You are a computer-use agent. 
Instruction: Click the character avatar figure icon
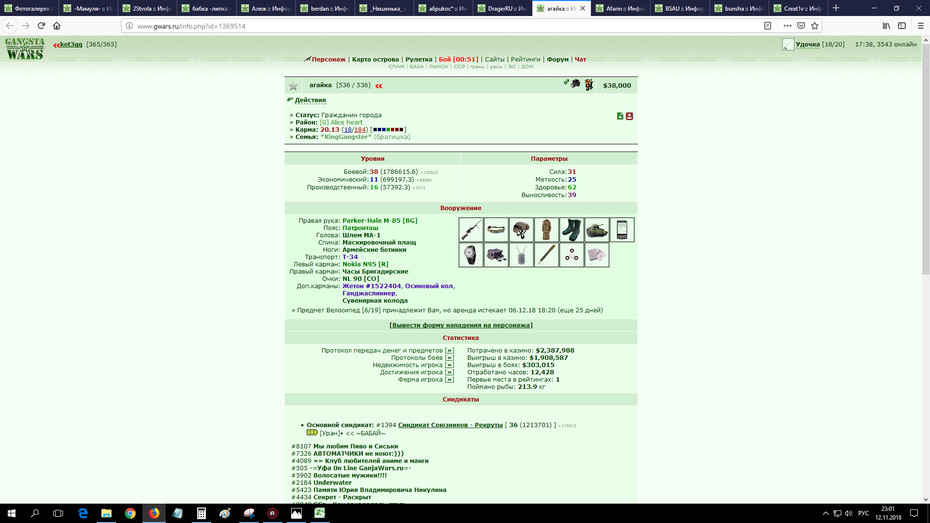[588, 85]
